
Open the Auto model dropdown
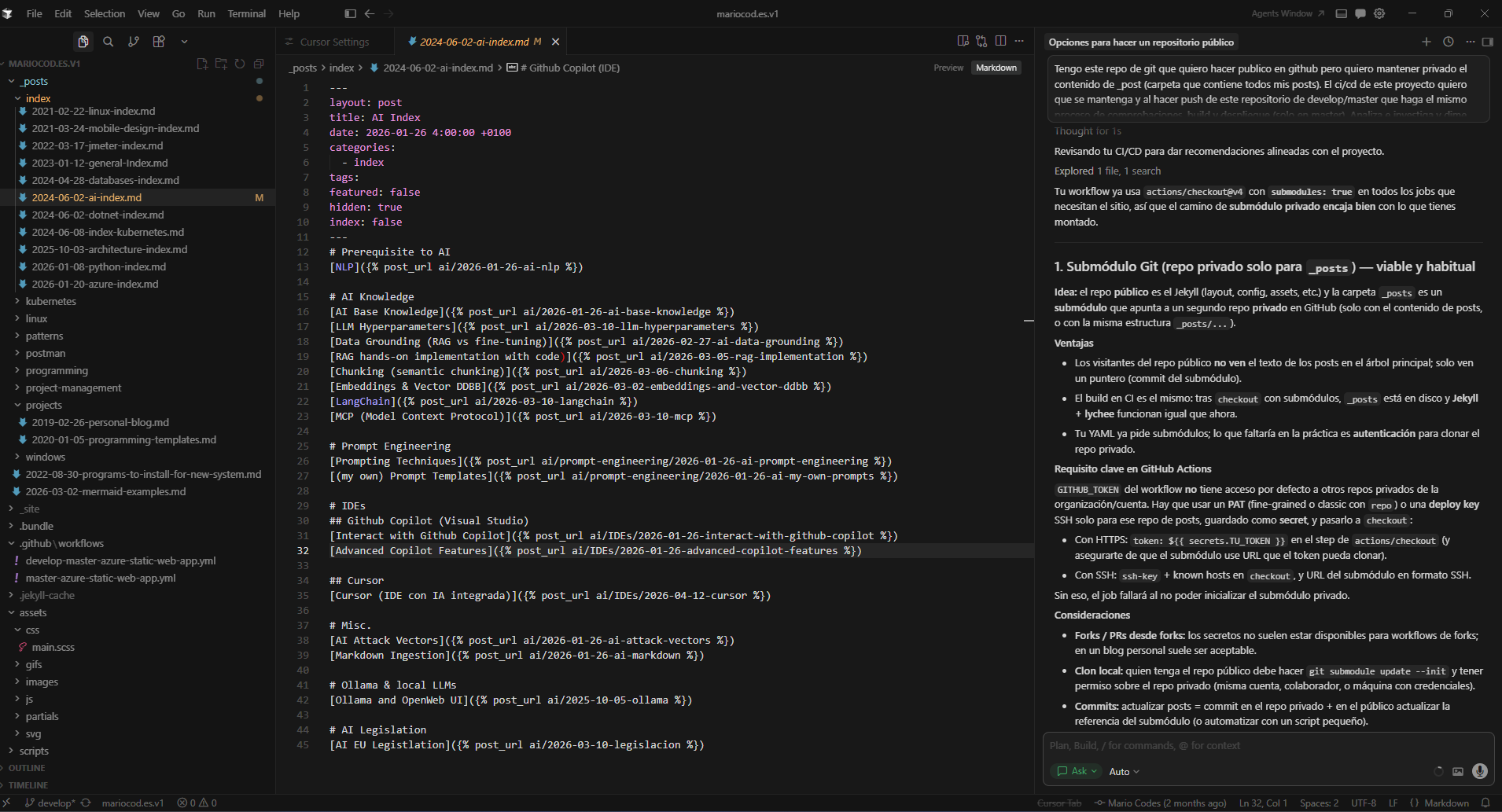(1124, 772)
